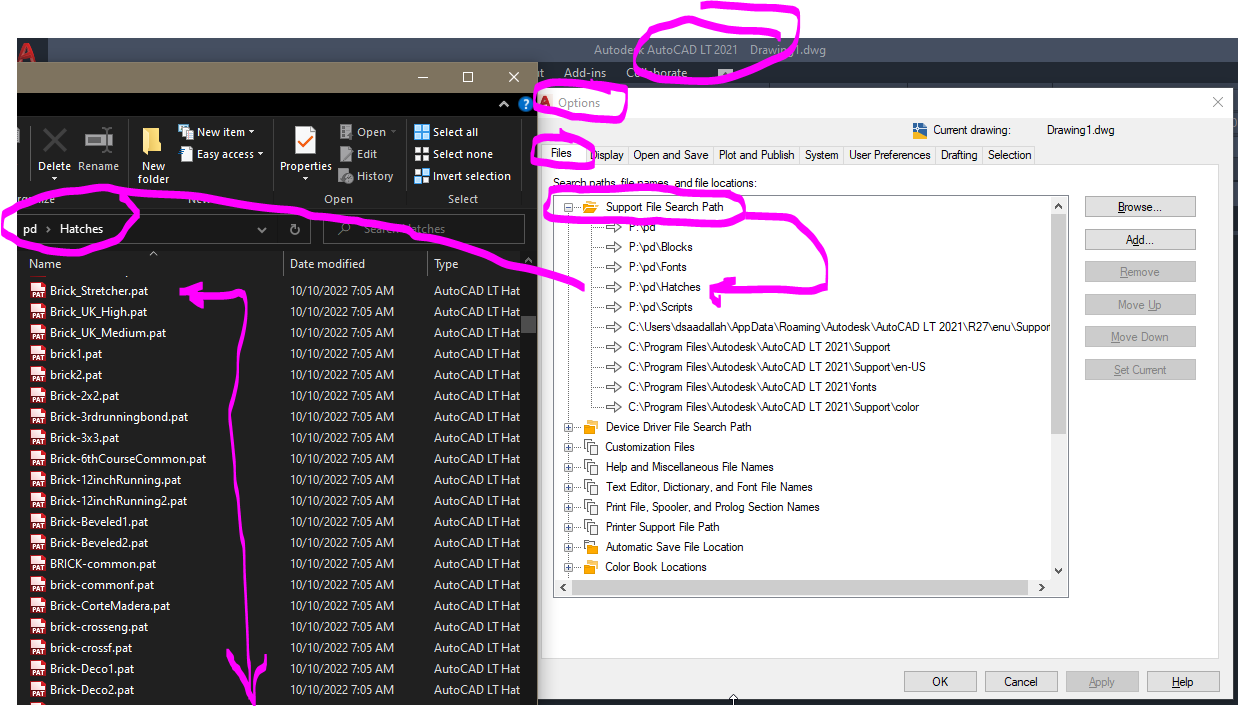Click the Brick-CorteMadera.pat file icon

38,606
